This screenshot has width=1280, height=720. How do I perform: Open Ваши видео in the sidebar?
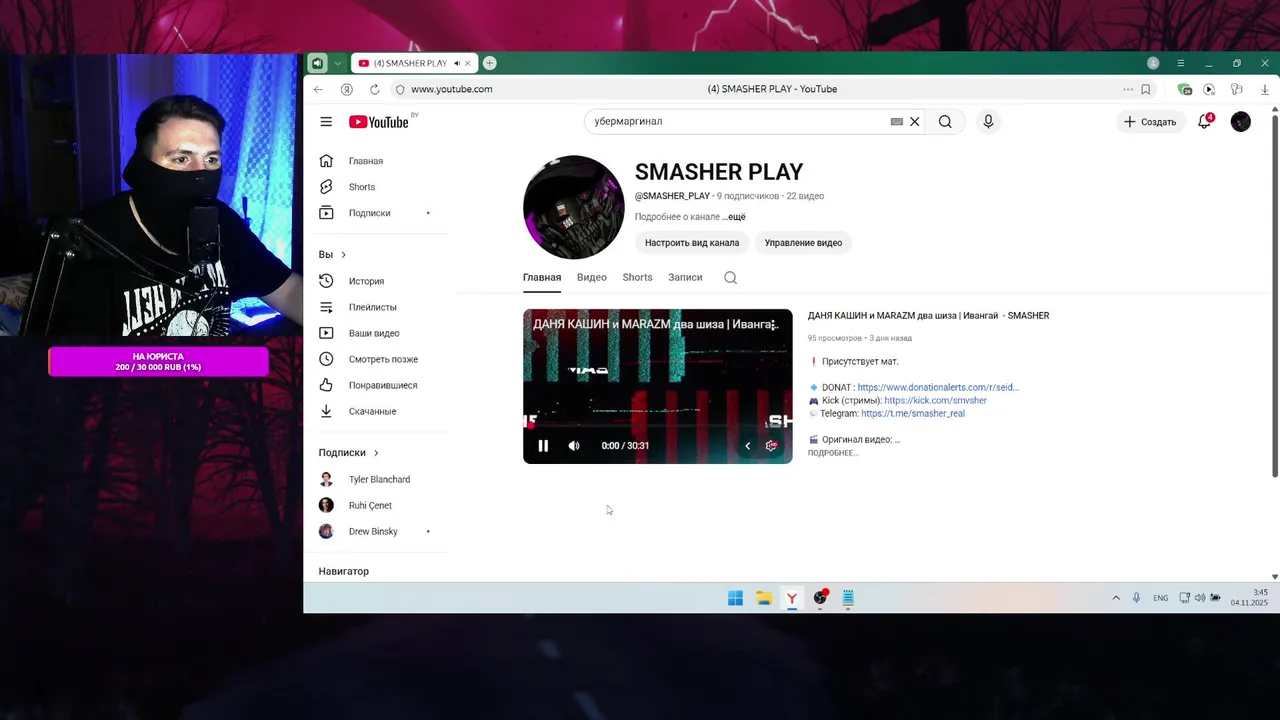click(376, 333)
